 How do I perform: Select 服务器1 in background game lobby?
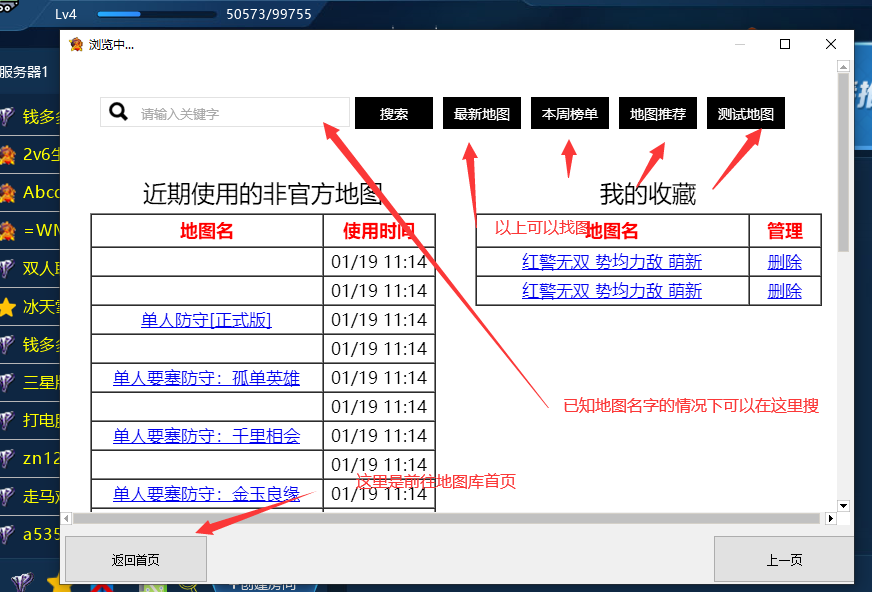[x=24, y=72]
